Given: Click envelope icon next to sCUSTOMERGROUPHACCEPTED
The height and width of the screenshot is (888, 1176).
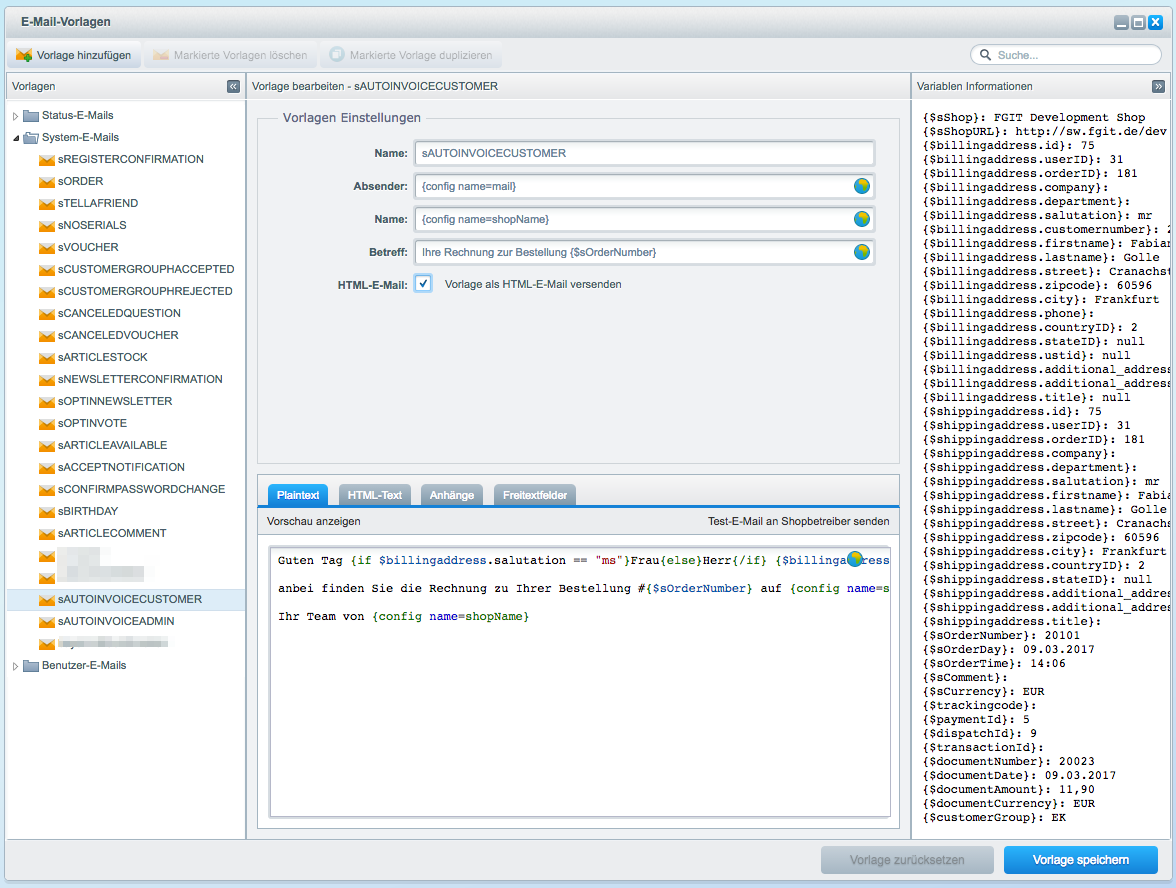Looking at the screenshot, I should [46, 270].
